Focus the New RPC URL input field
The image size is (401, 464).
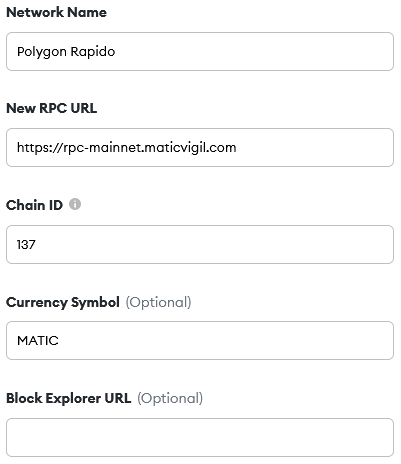coord(200,147)
